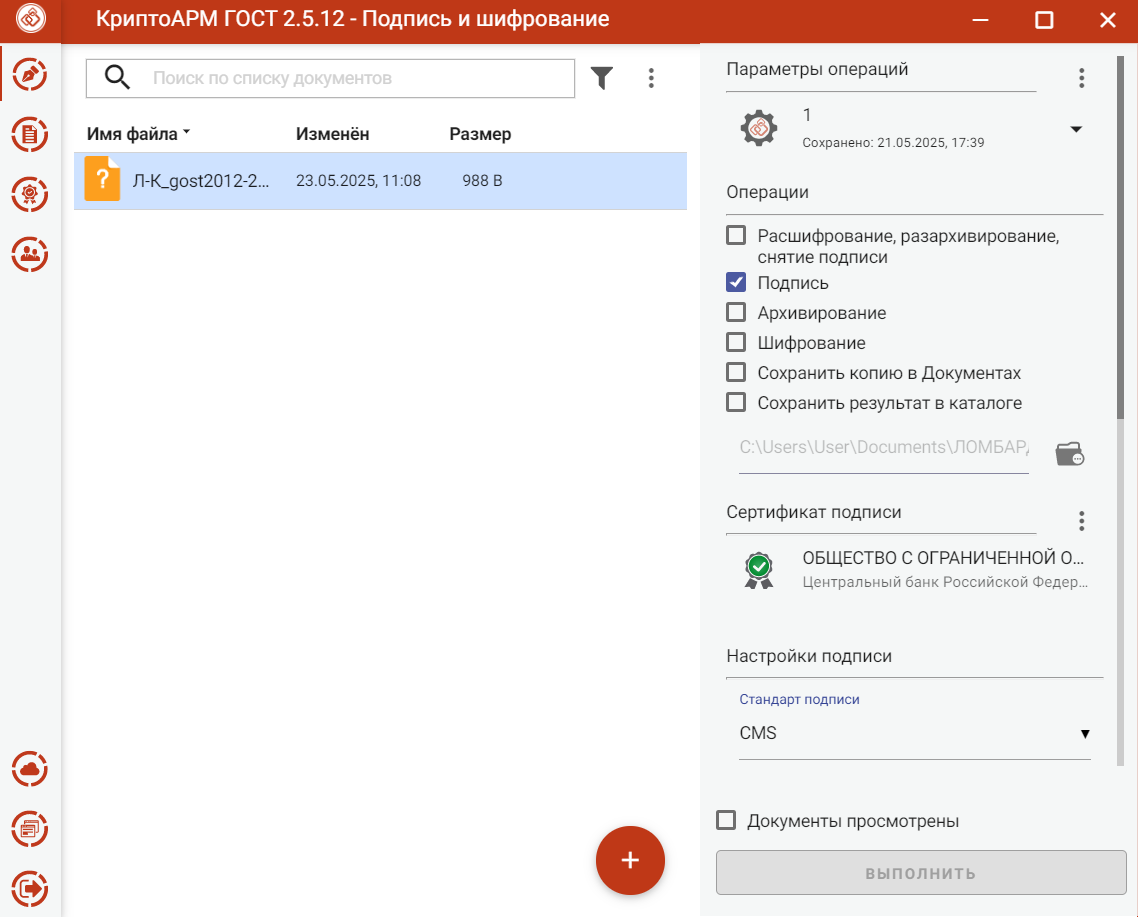The image size is (1138, 917).
Task: Click the date 23.05.2025, 11:08
Action: pyautogui.click(x=358, y=181)
